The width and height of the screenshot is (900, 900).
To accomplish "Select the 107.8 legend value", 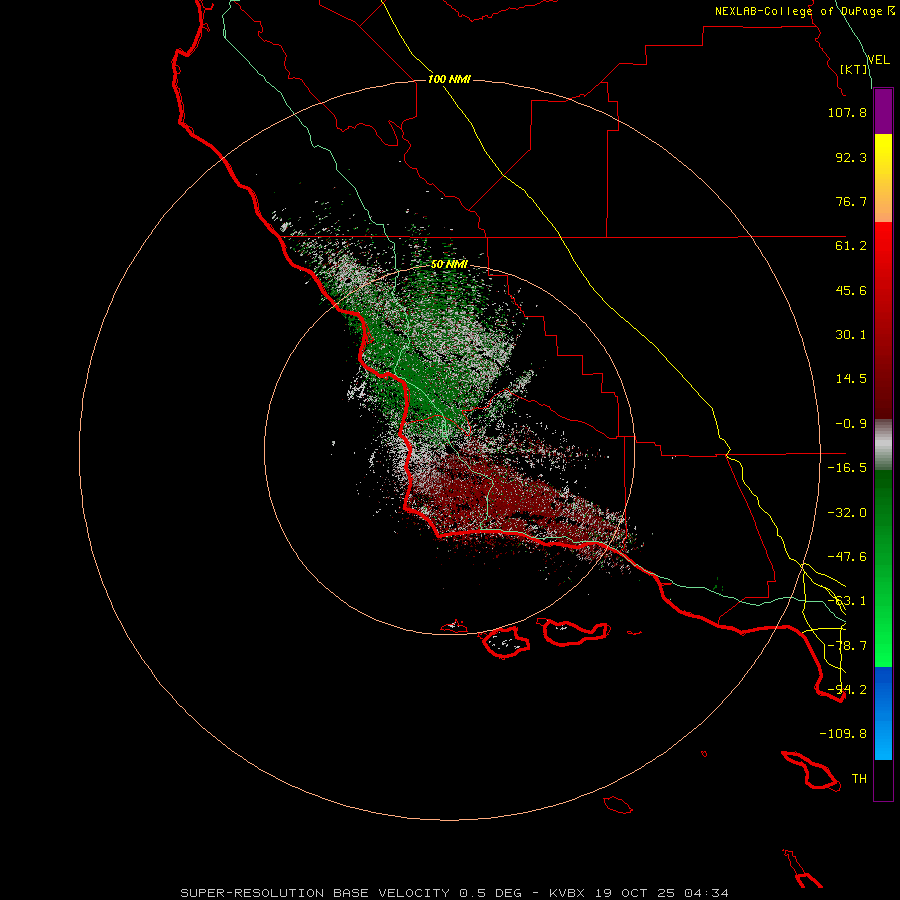I will pyautogui.click(x=847, y=112).
